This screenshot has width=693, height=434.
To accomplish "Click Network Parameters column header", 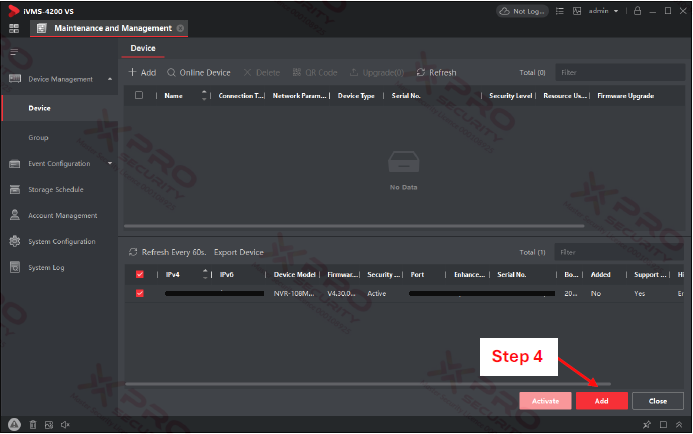I will [299, 96].
